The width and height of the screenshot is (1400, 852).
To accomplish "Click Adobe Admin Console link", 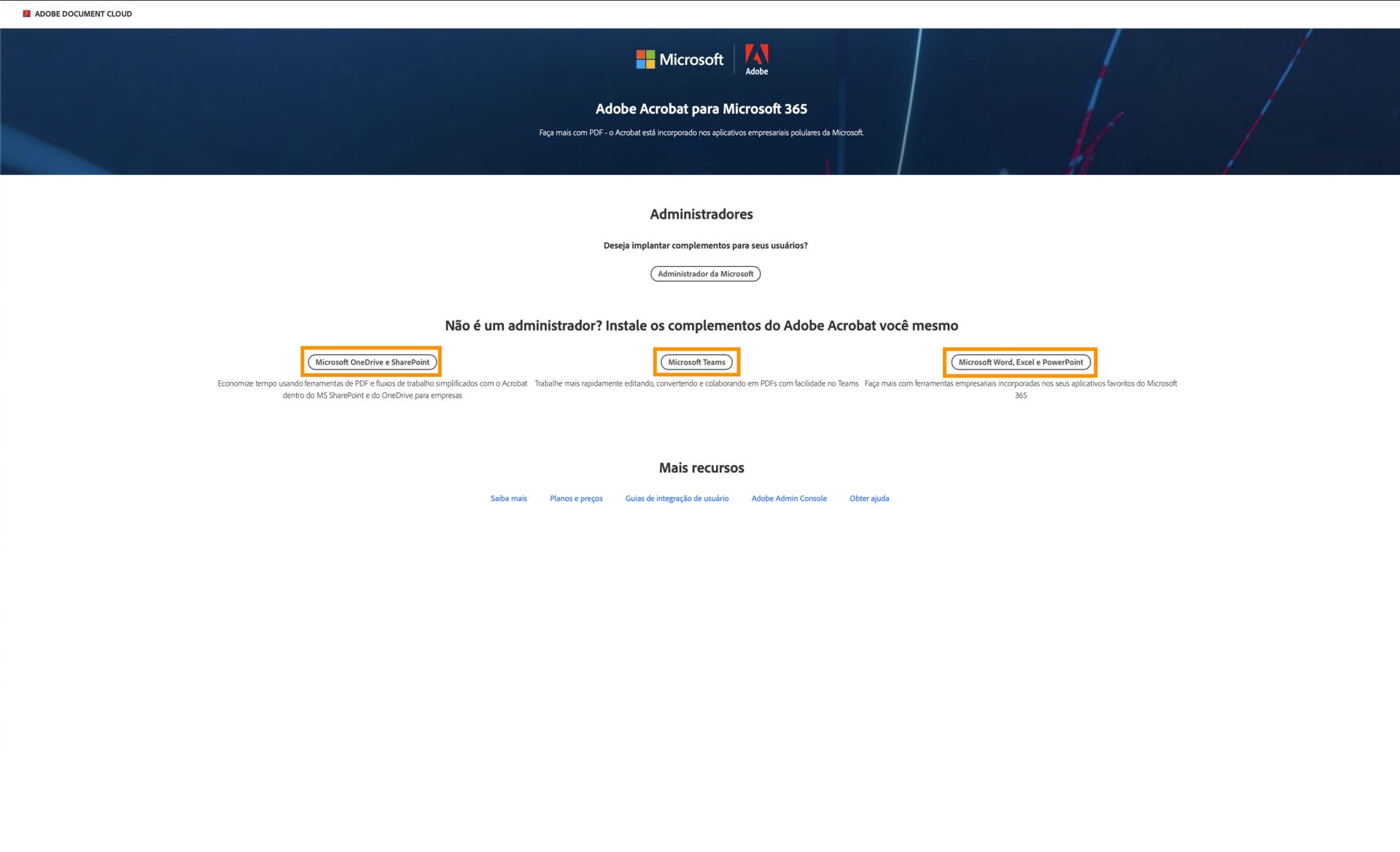I will 789,498.
